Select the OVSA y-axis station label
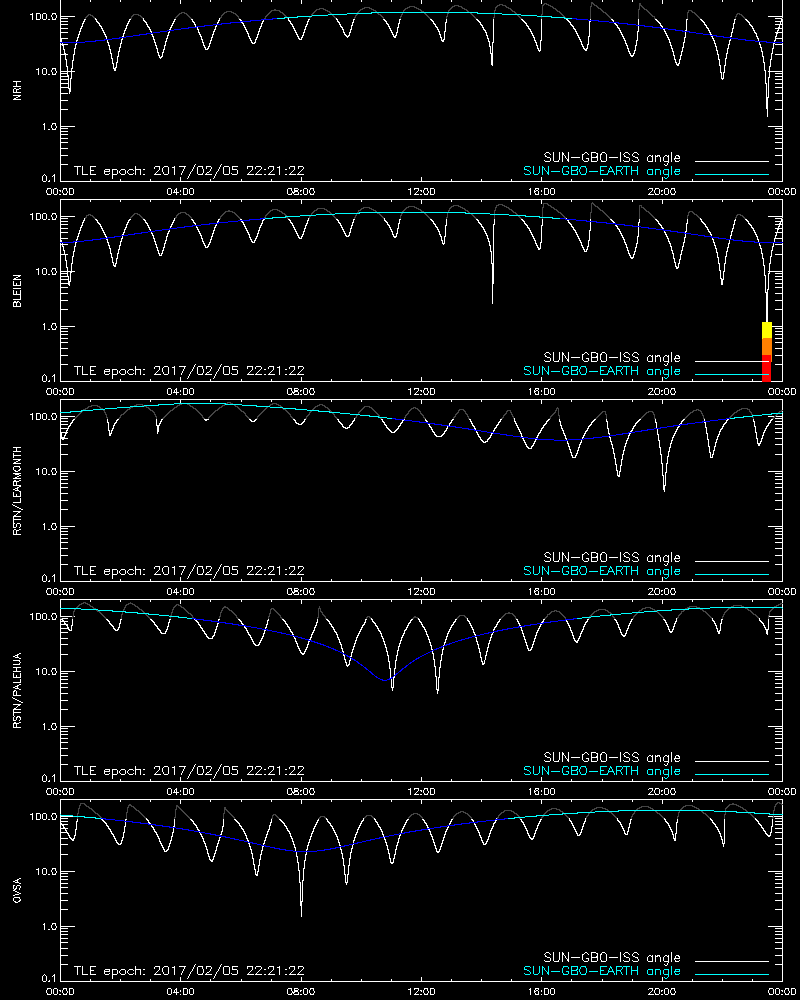Viewport: 800px width, 1000px height. point(17,890)
